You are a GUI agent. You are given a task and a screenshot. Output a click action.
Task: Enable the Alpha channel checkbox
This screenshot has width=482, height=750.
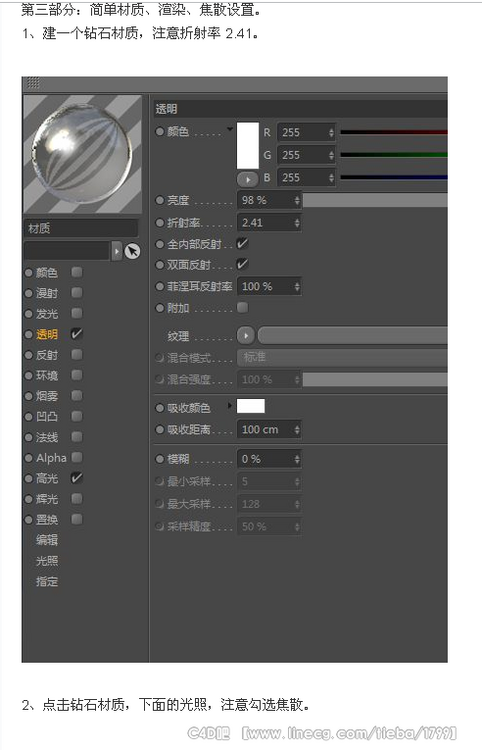[77, 457]
